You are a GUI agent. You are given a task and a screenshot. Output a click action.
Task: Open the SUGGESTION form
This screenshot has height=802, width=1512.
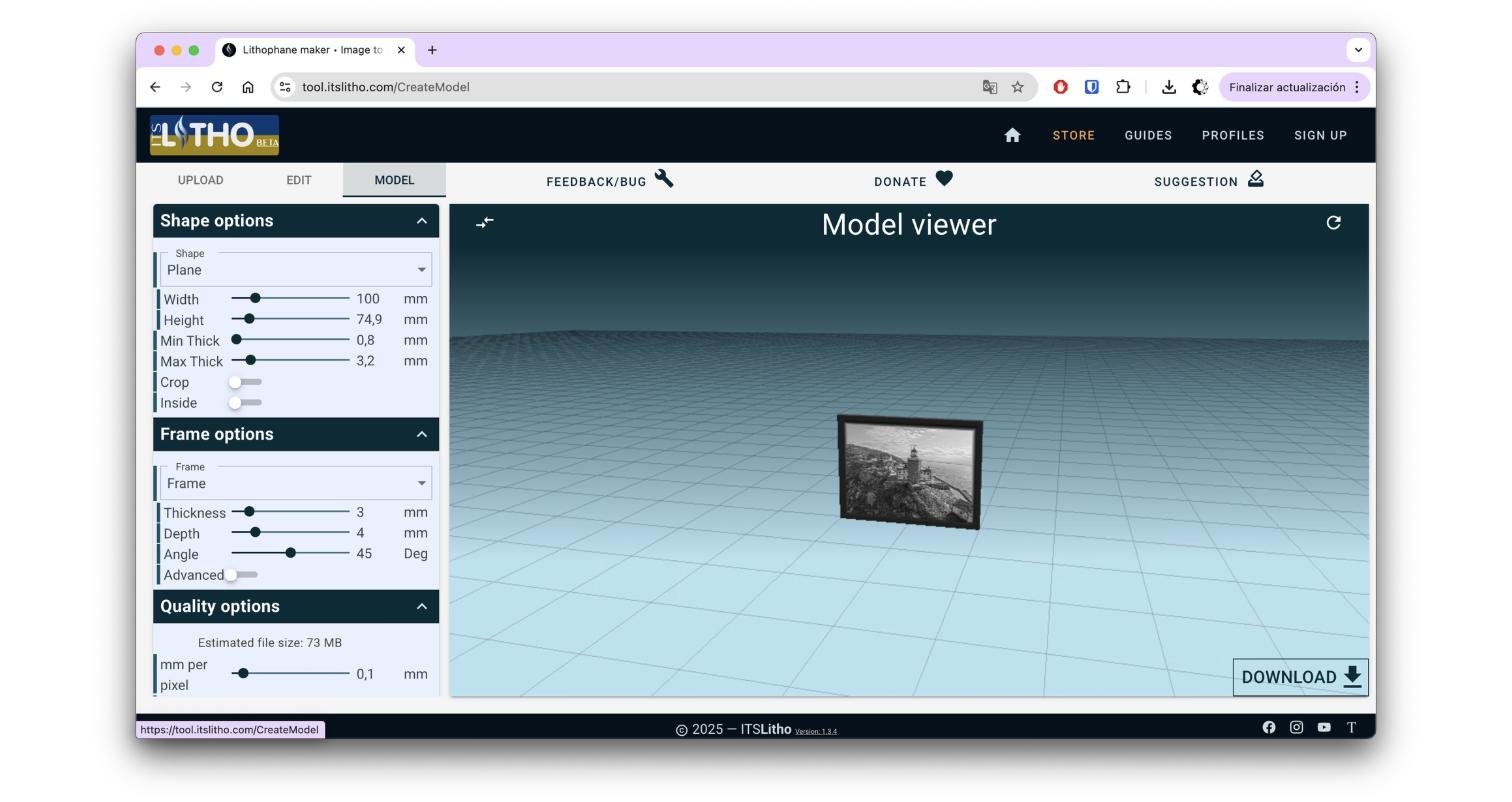coord(1209,180)
